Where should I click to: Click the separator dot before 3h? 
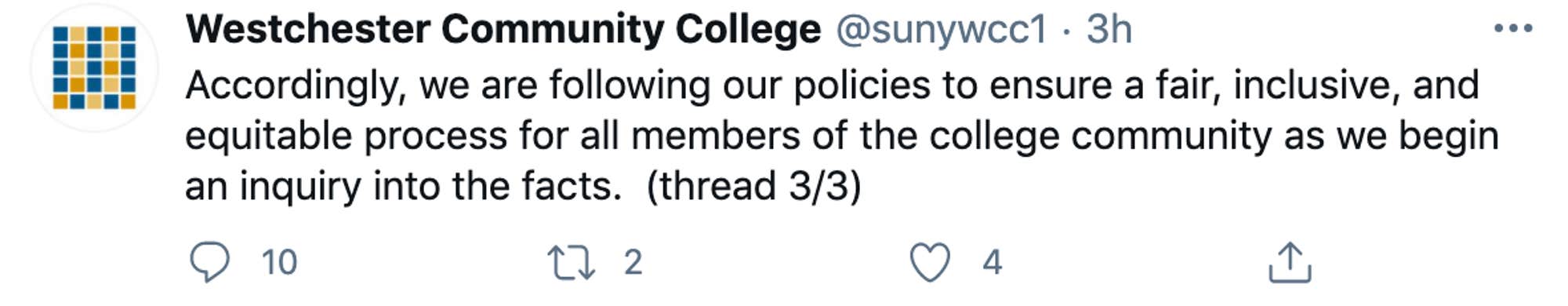pyautogui.click(x=1067, y=31)
